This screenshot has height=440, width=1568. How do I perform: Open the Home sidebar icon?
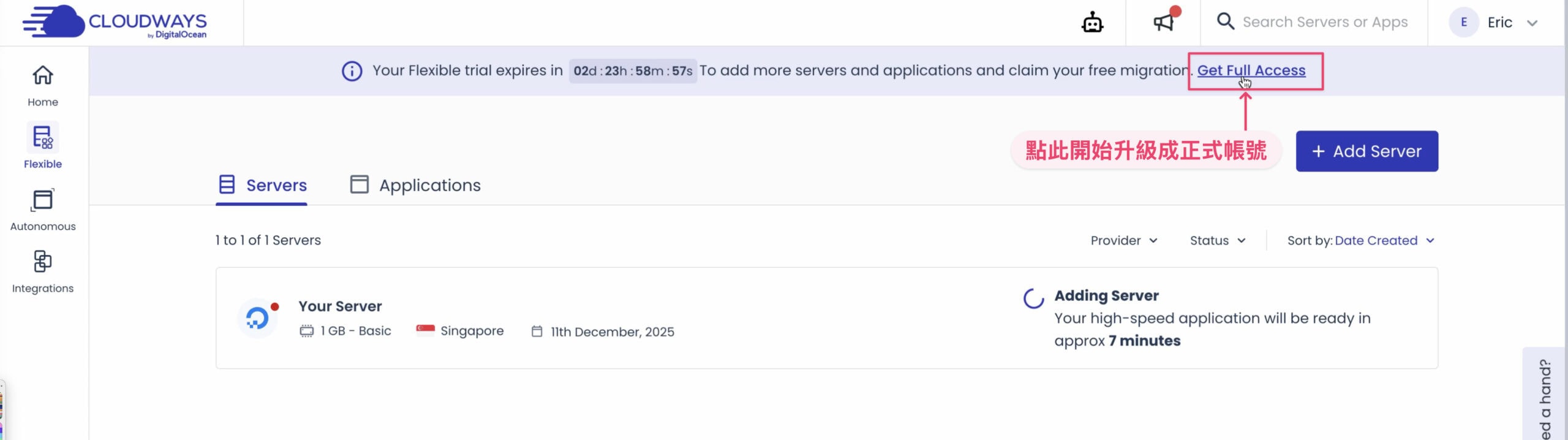pos(43,85)
